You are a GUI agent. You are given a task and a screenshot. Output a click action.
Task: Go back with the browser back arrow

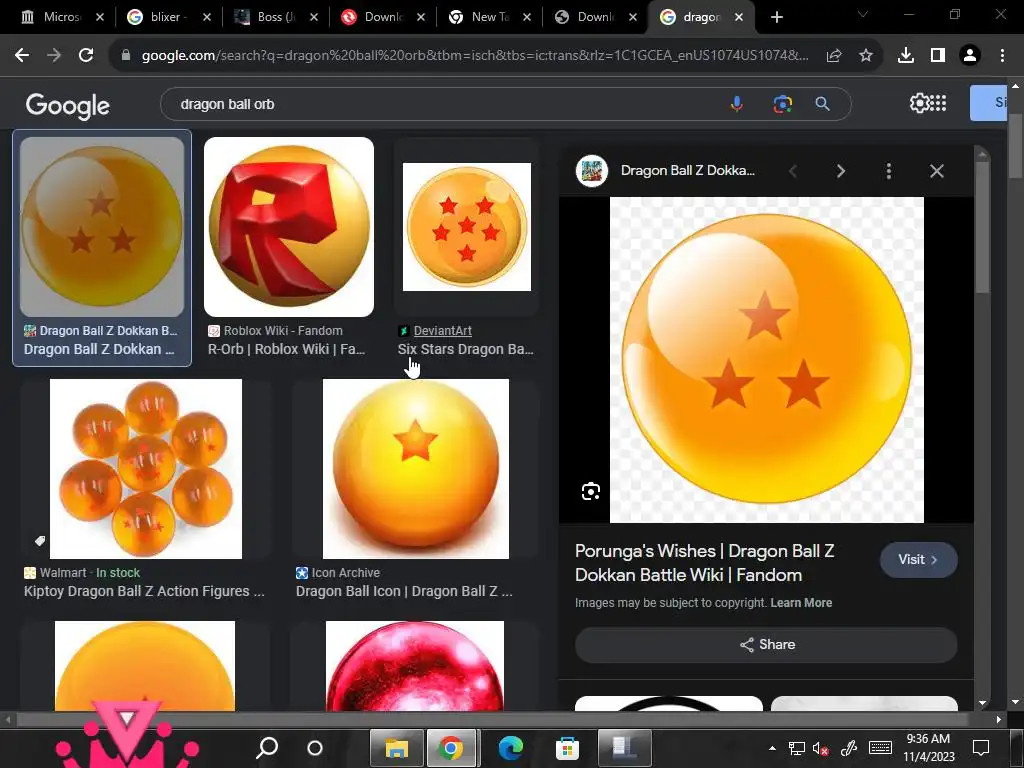(22, 56)
